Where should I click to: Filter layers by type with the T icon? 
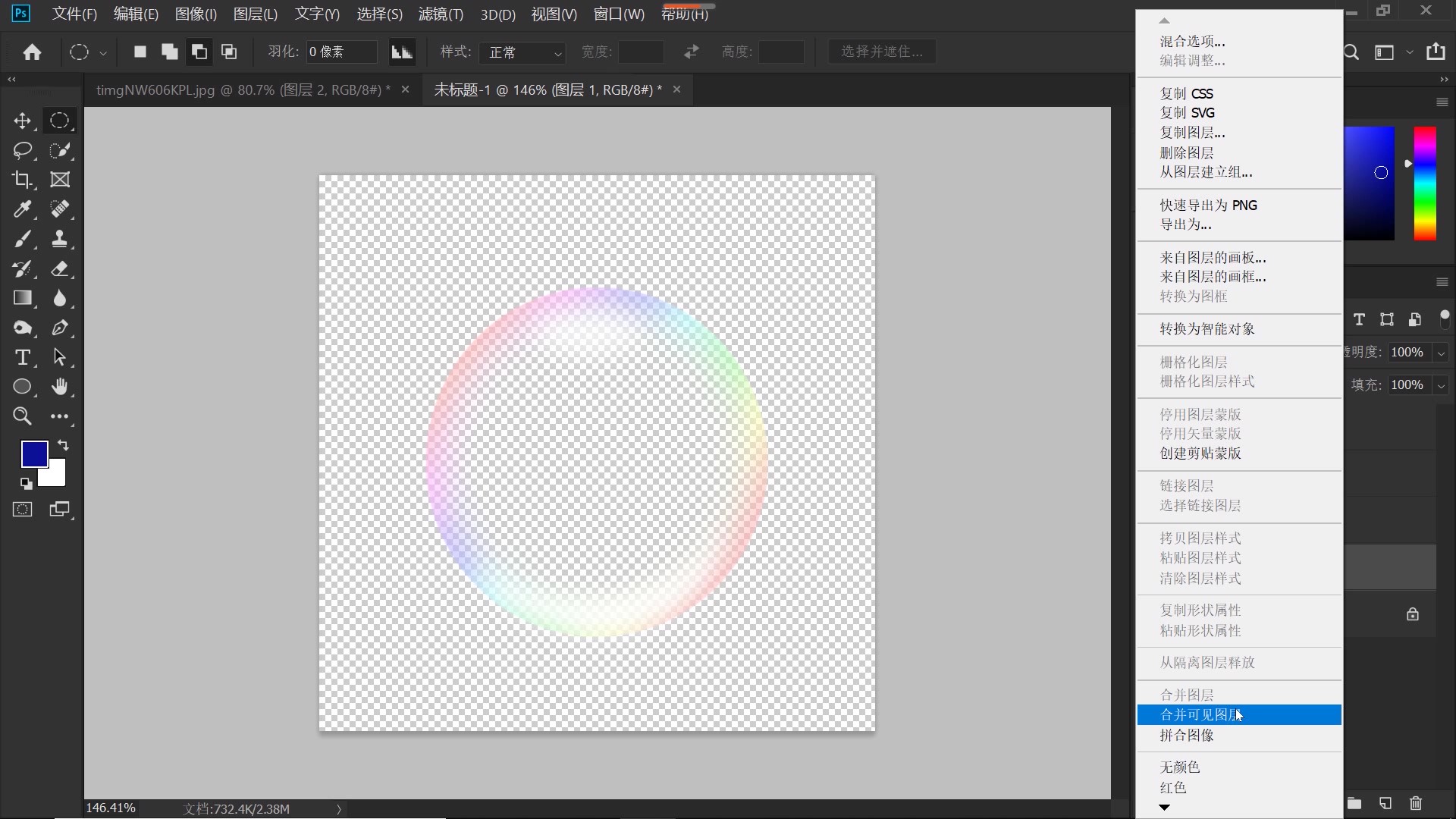click(x=1358, y=319)
